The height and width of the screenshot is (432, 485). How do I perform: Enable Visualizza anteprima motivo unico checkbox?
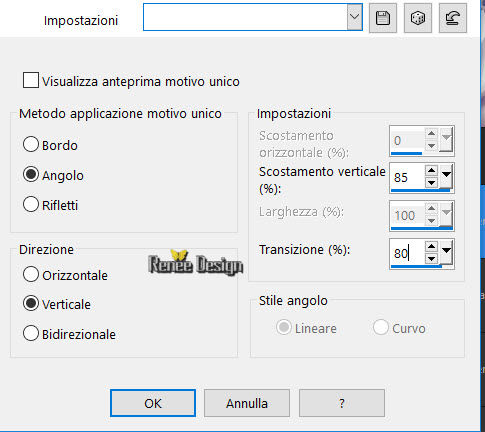[31, 80]
